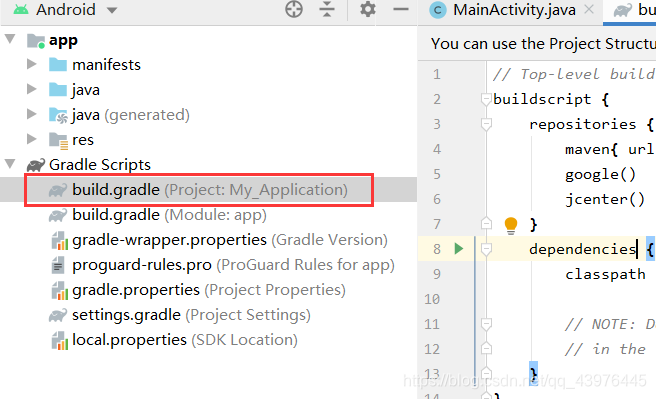The image size is (656, 399).
Task: Click the yellow lightbulb intention icon
Action: tap(511, 225)
